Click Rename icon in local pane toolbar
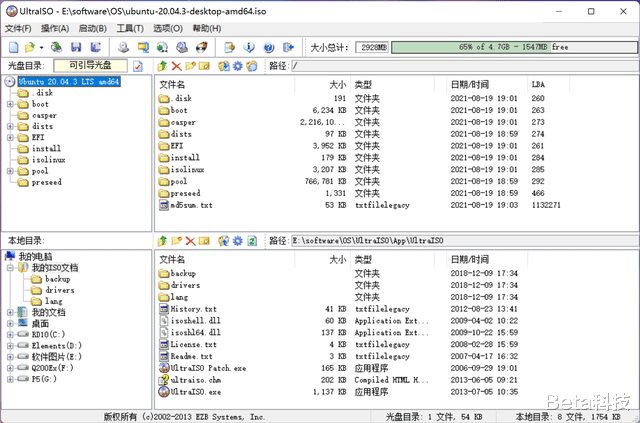Viewport: 640px width, 423px height. click(204, 241)
